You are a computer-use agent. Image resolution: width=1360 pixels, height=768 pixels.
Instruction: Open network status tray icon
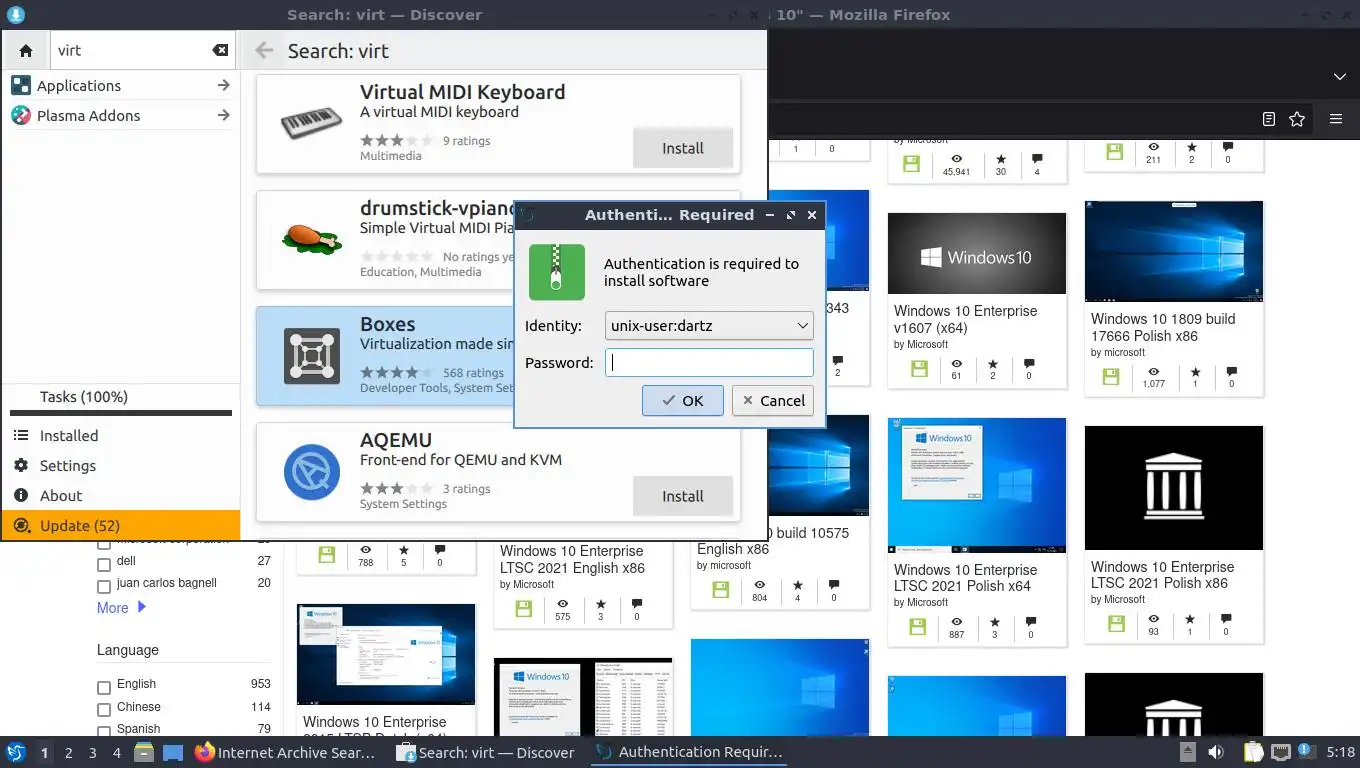(1281, 752)
